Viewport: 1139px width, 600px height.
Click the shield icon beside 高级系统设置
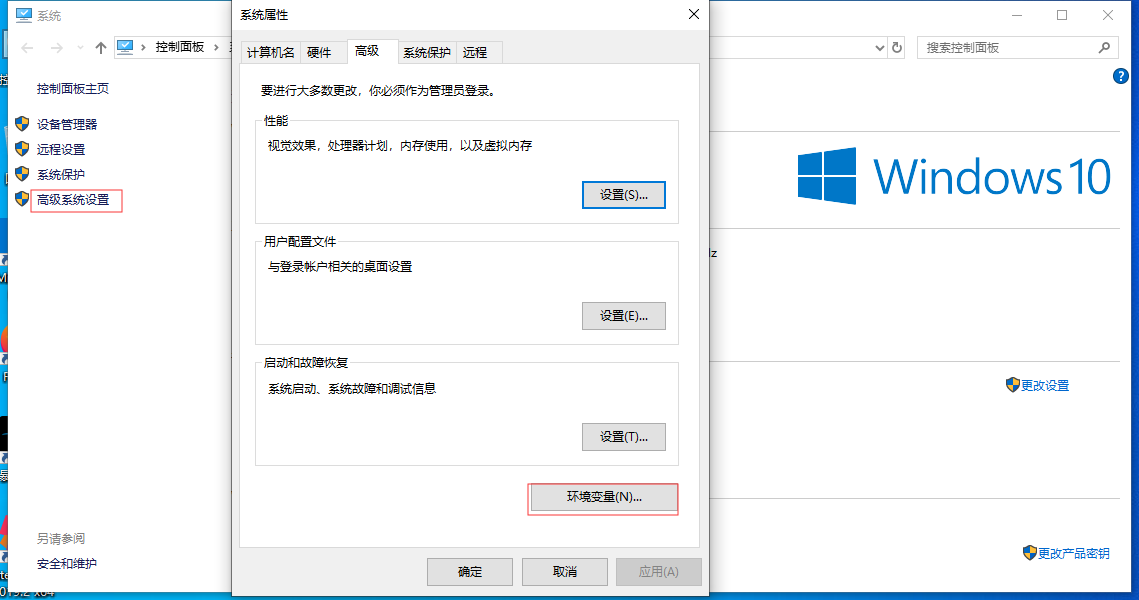tap(23, 198)
